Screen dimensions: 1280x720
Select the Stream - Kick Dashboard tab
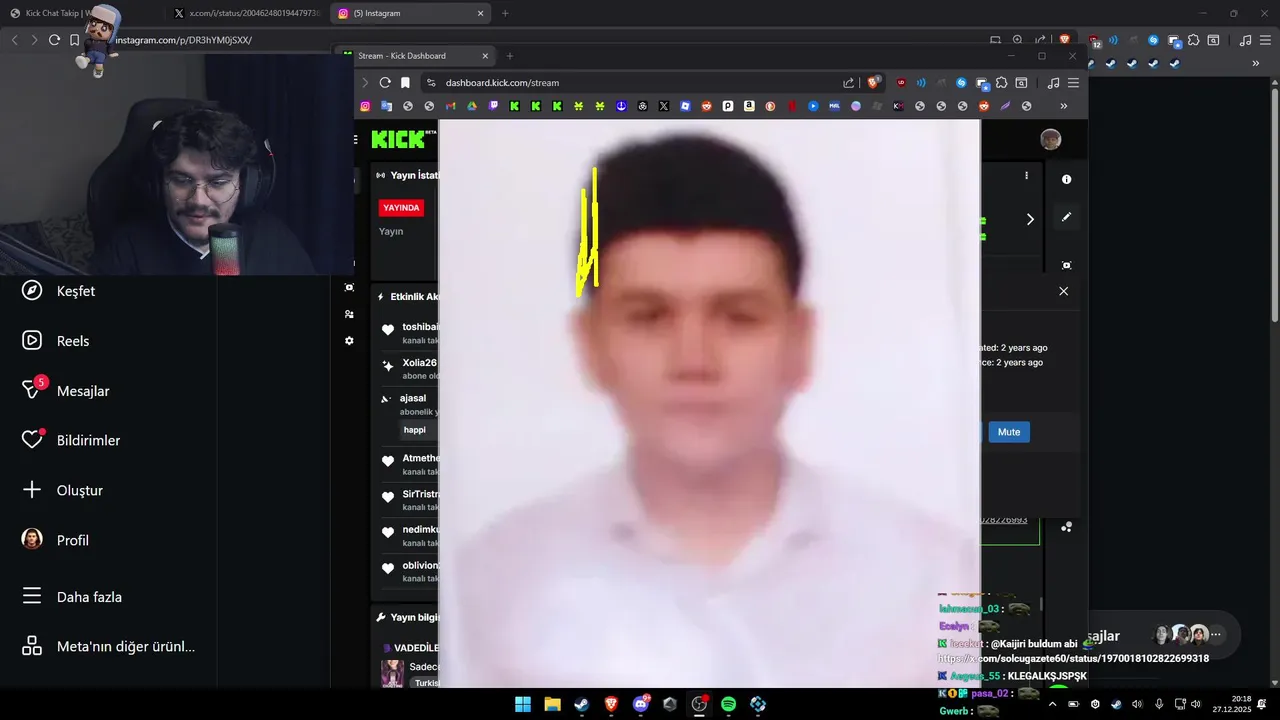(x=414, y=56)
